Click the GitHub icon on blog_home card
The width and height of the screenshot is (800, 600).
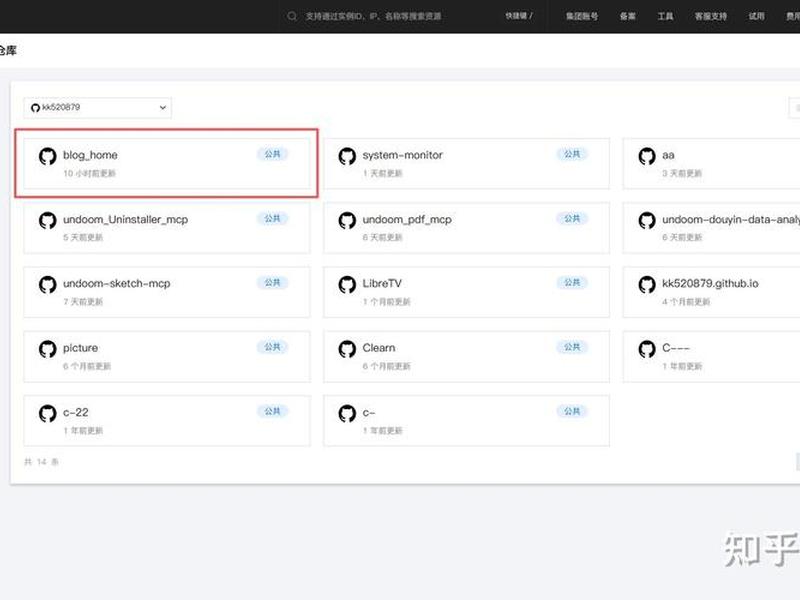(x=47, y=156)
